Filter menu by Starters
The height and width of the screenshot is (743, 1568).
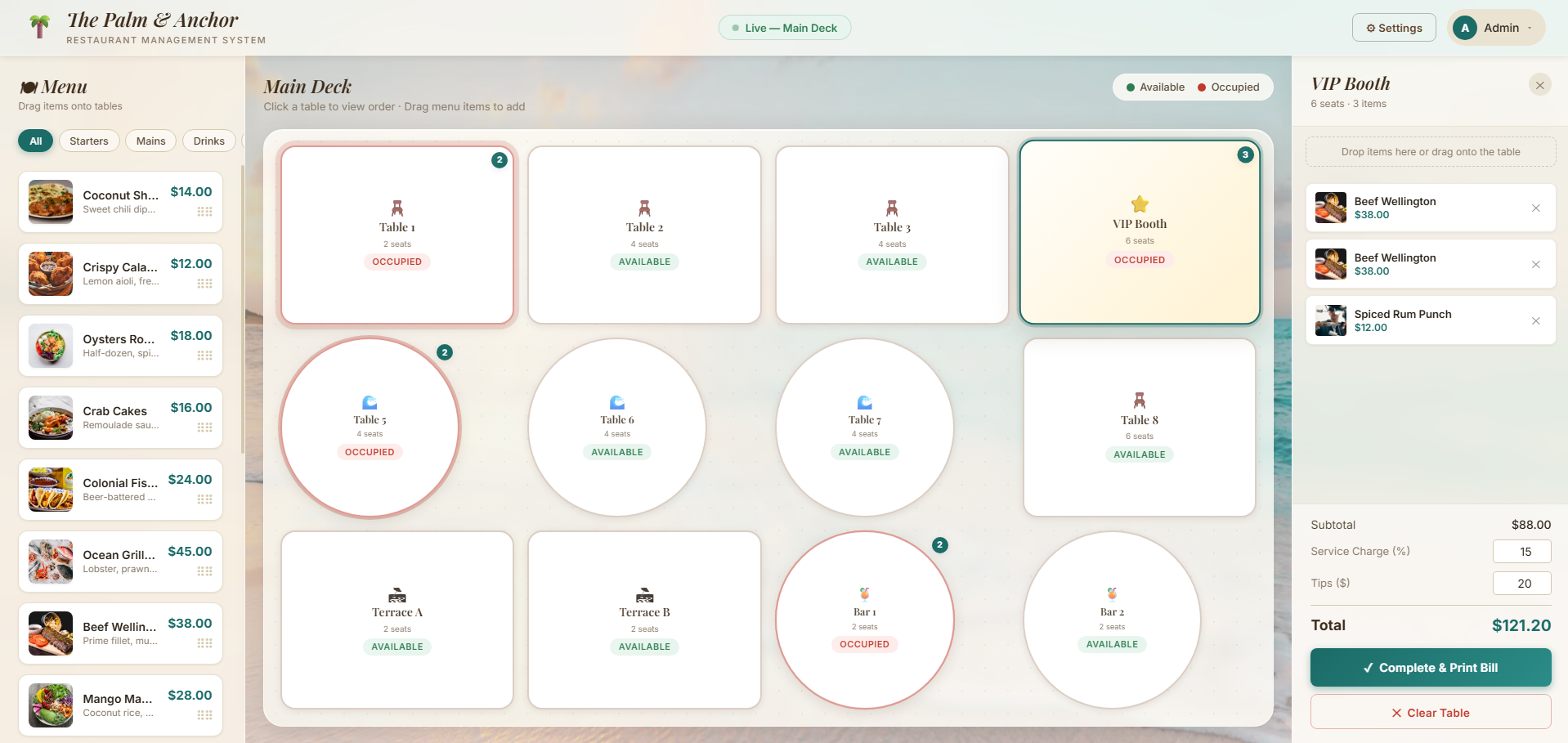89,141
